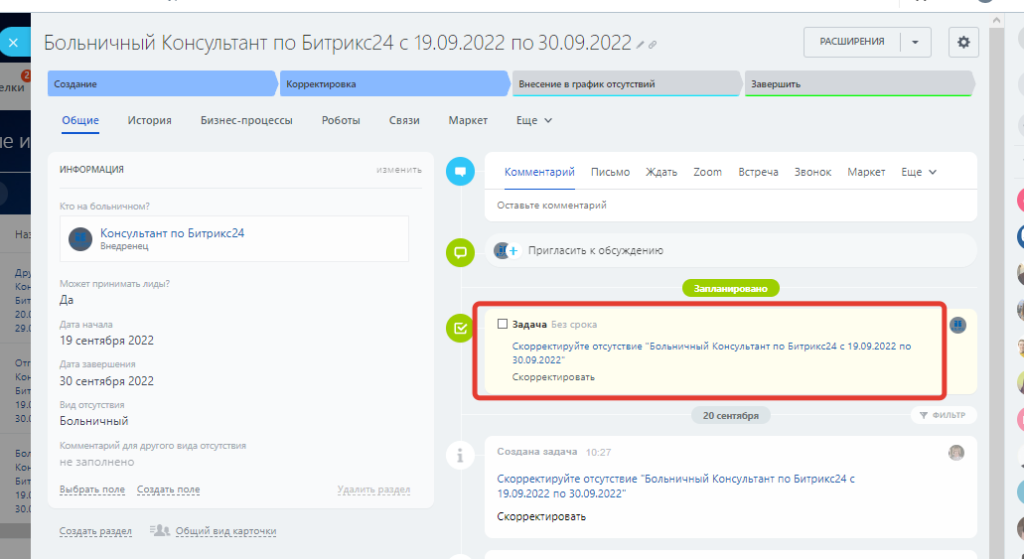Click the Дата начала value 19 сентября 2022
Screen dimensions: 1024x559
106,341
